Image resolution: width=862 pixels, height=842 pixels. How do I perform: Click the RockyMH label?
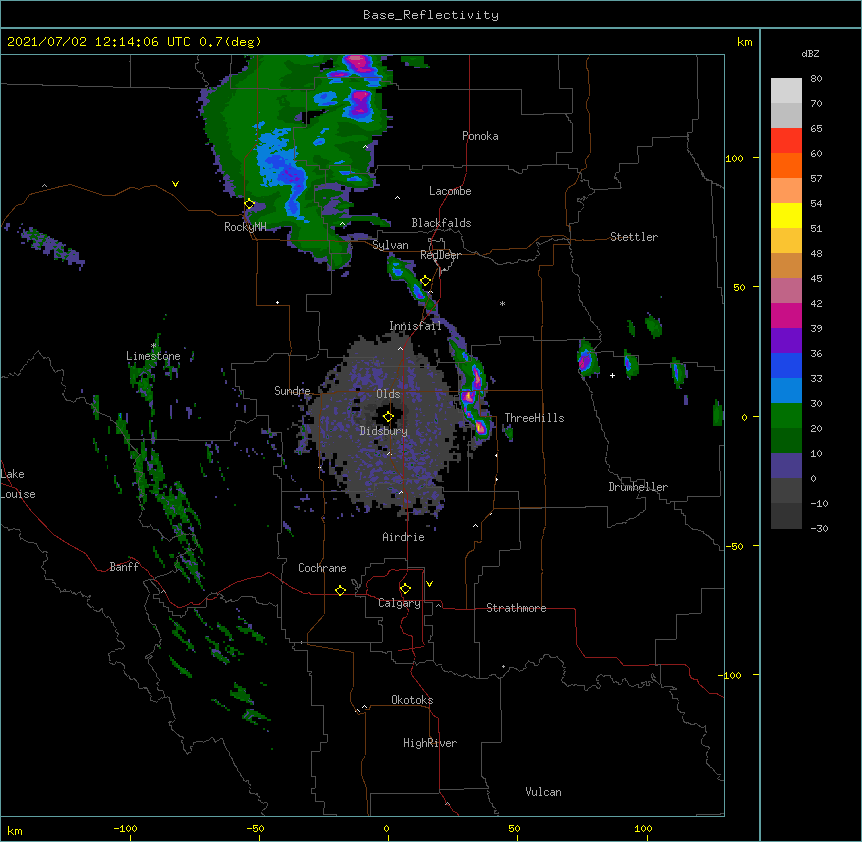(x=245, y=227)
